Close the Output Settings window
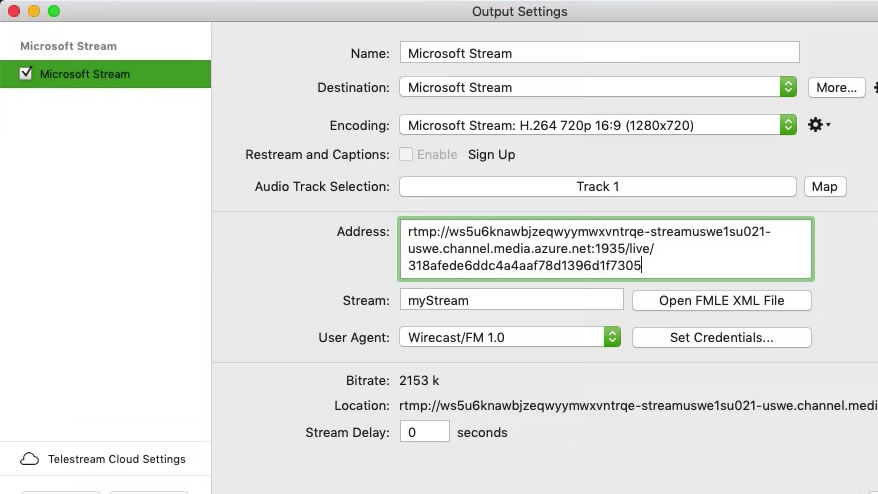878x494 pixels. coord(14,11)
